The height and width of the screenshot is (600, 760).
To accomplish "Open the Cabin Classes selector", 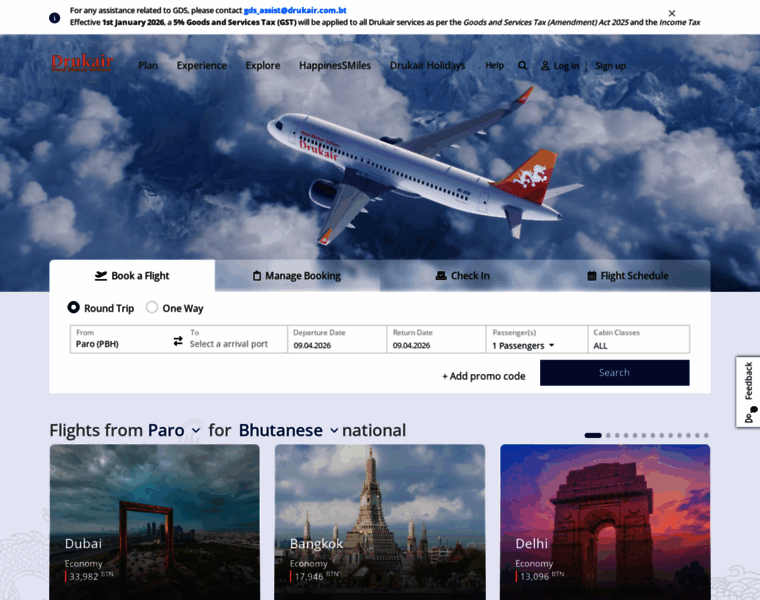I will pyautogui.click(x=638, y=339).
